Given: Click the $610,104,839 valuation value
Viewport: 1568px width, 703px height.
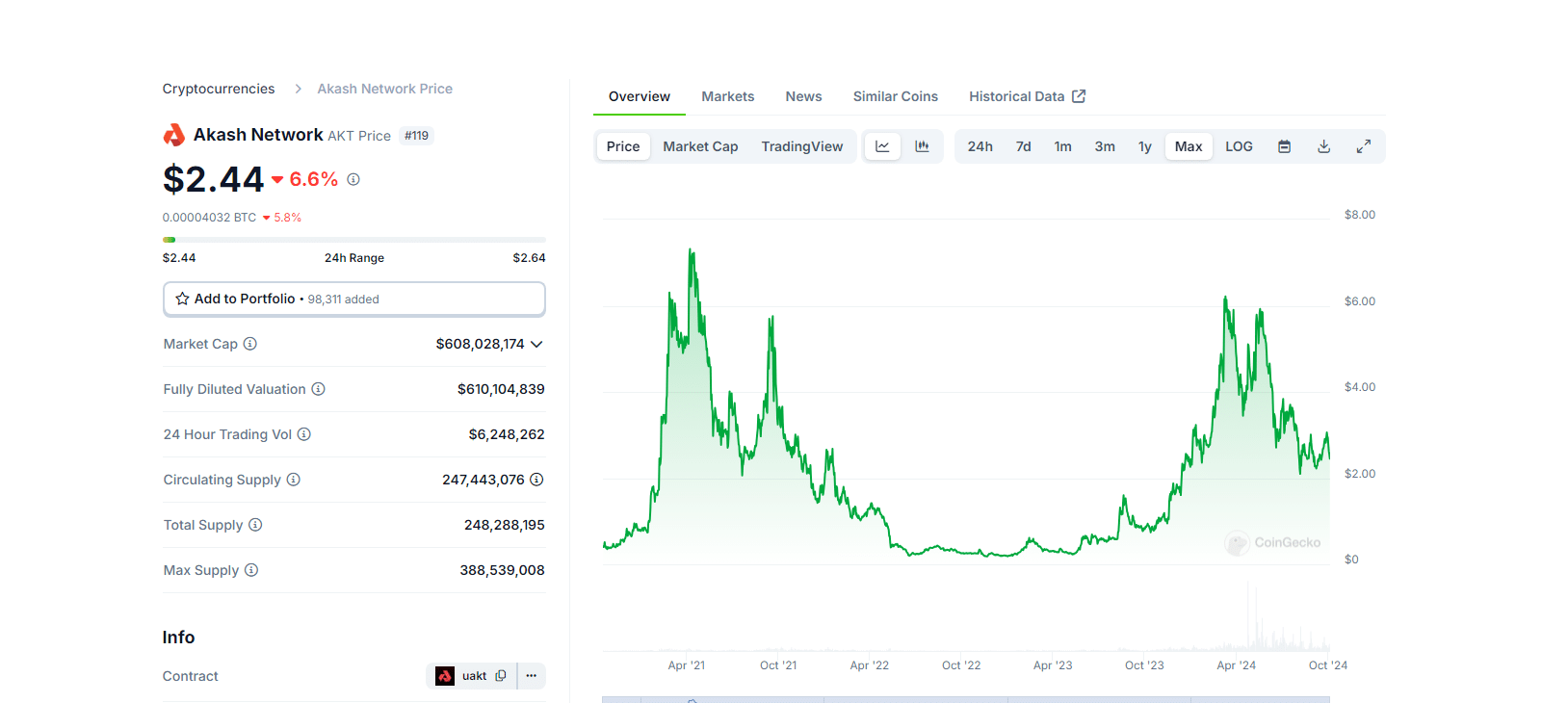Looking at the screenshot, I should (x=501, y=389).
